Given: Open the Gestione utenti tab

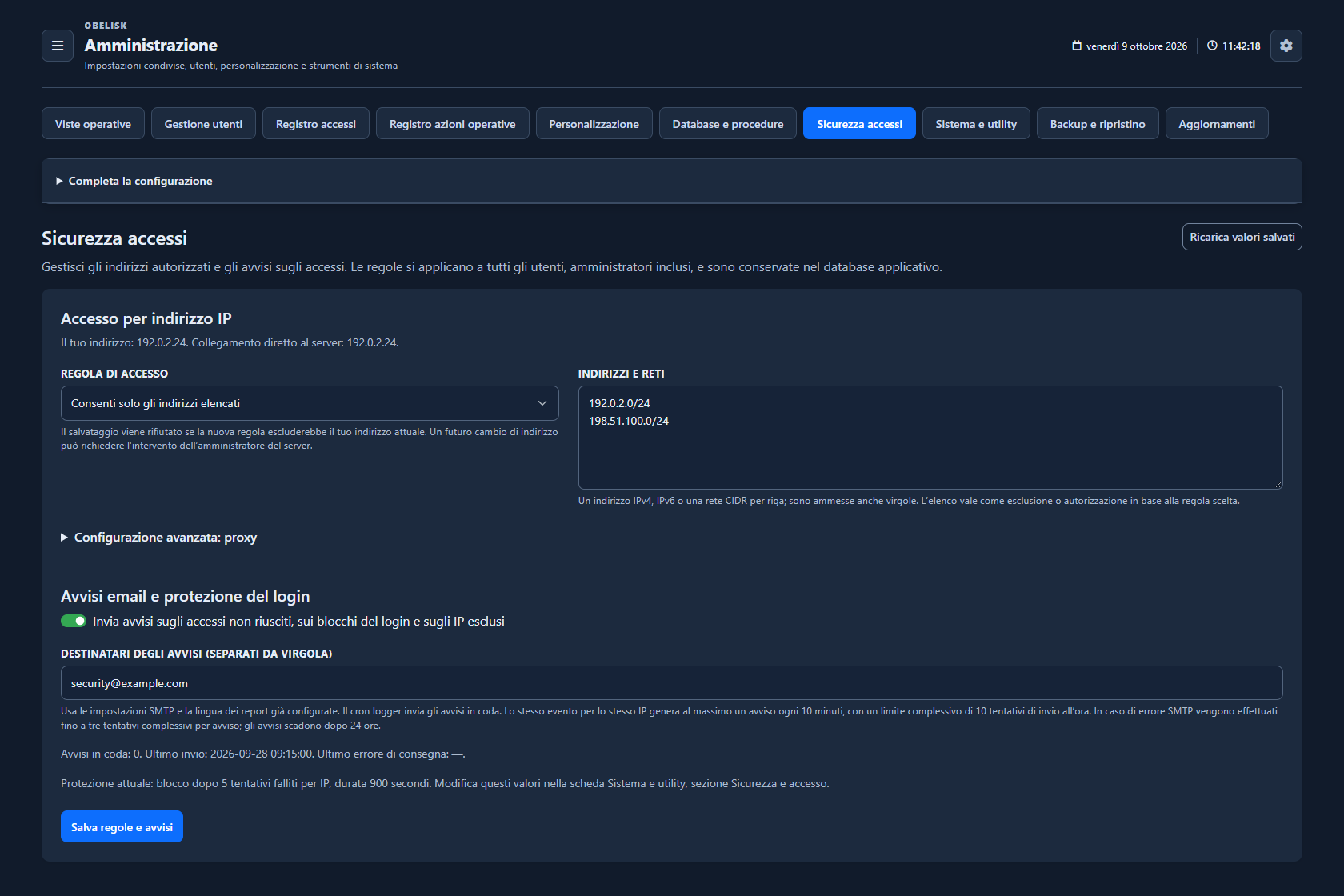Looking at the screenshot, I should (x=203, y=123).
